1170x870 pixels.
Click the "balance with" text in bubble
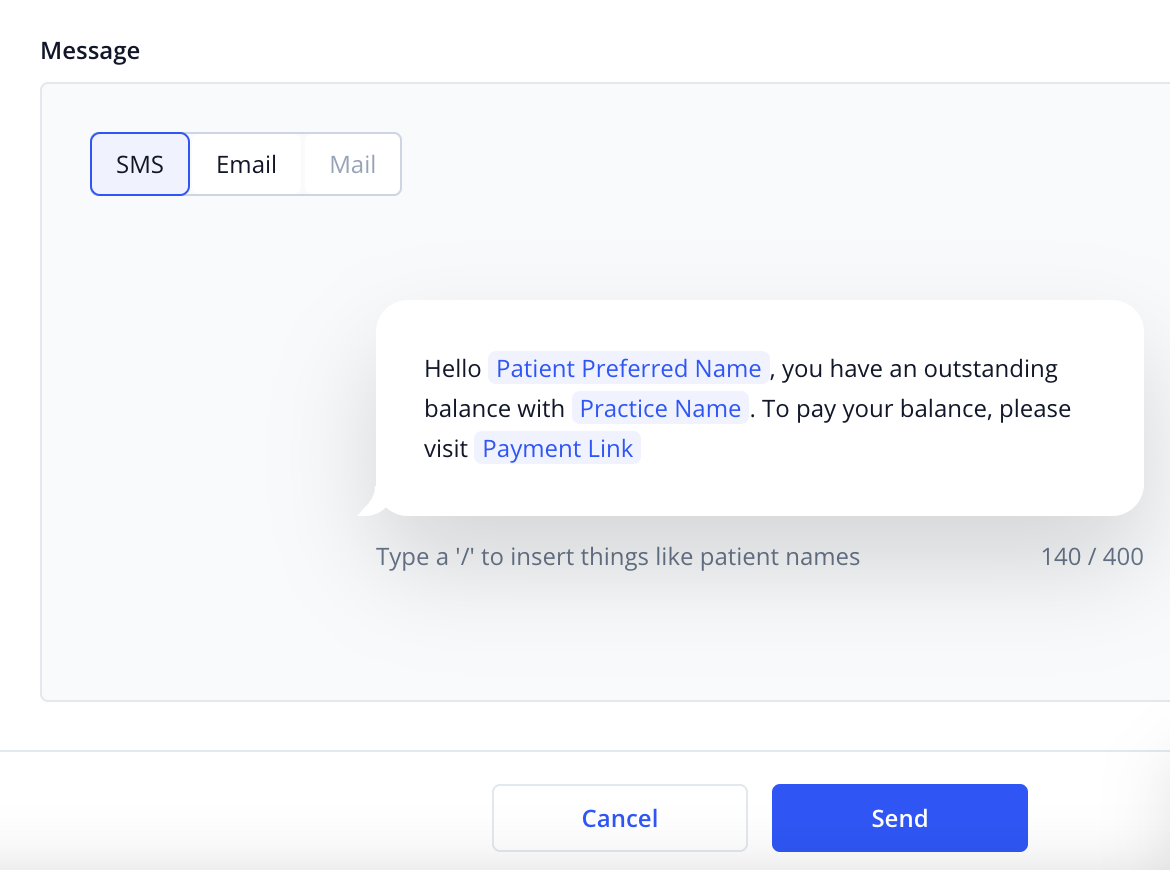[494, 409]
